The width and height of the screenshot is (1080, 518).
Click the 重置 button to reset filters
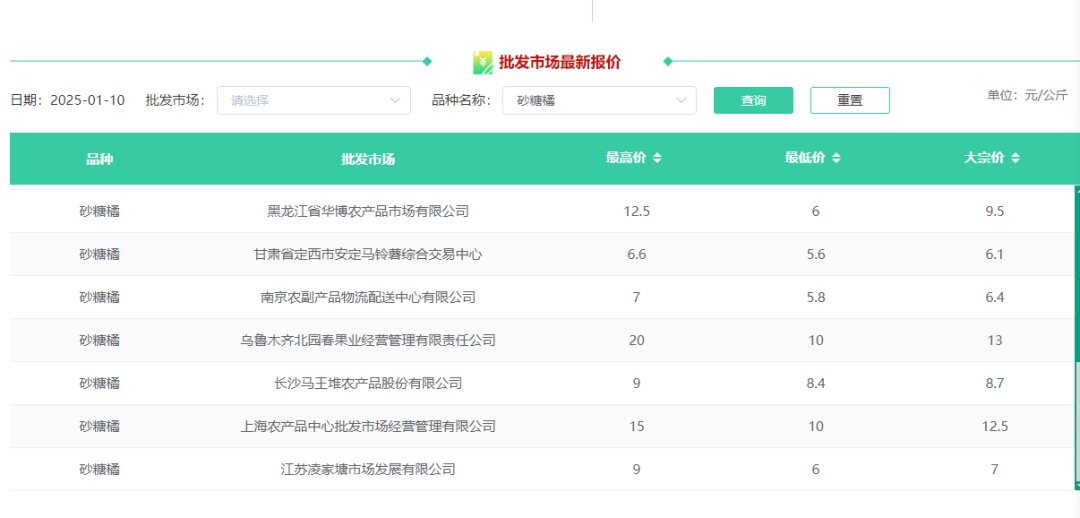849,100
